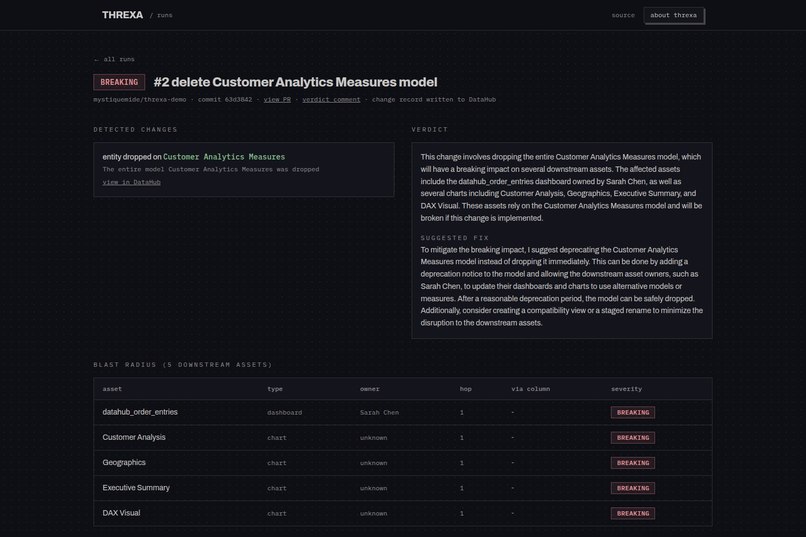Click the severity column header
The height and width of the screenshot is (537, 806).
[627, 389]
